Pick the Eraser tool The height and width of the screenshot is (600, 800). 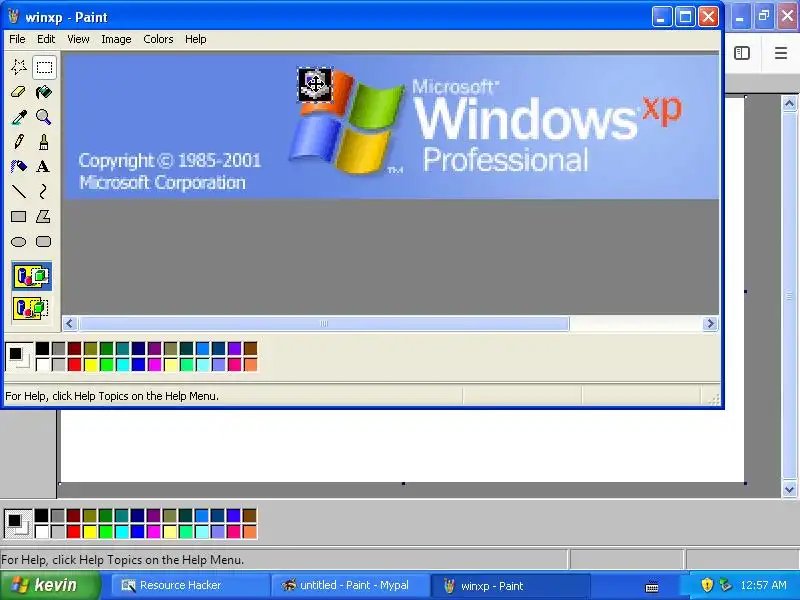[x=19, y=92]
